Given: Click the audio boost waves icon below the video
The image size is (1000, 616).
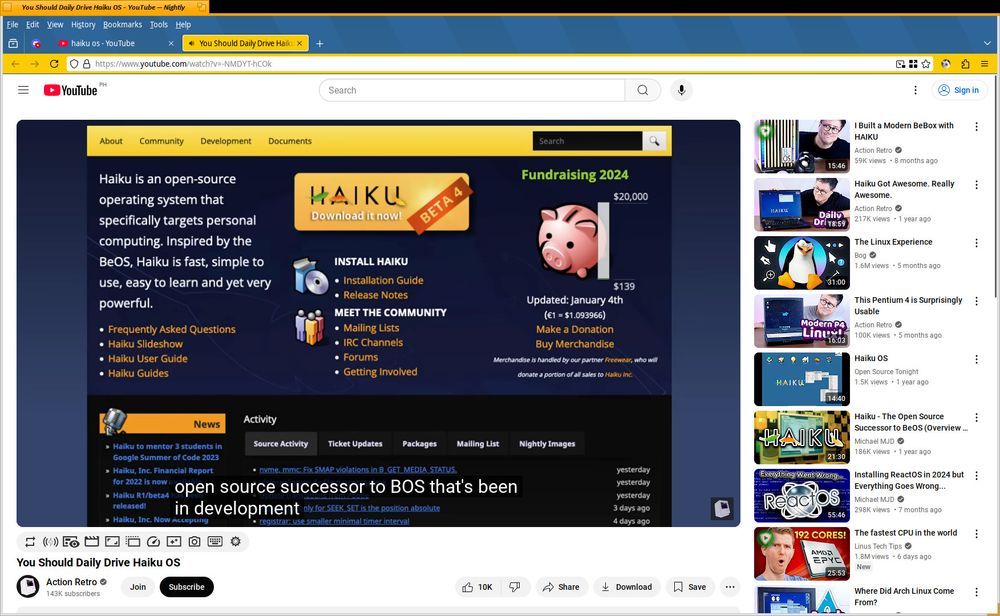Looking at the screenshot, I should pos(50,541).
